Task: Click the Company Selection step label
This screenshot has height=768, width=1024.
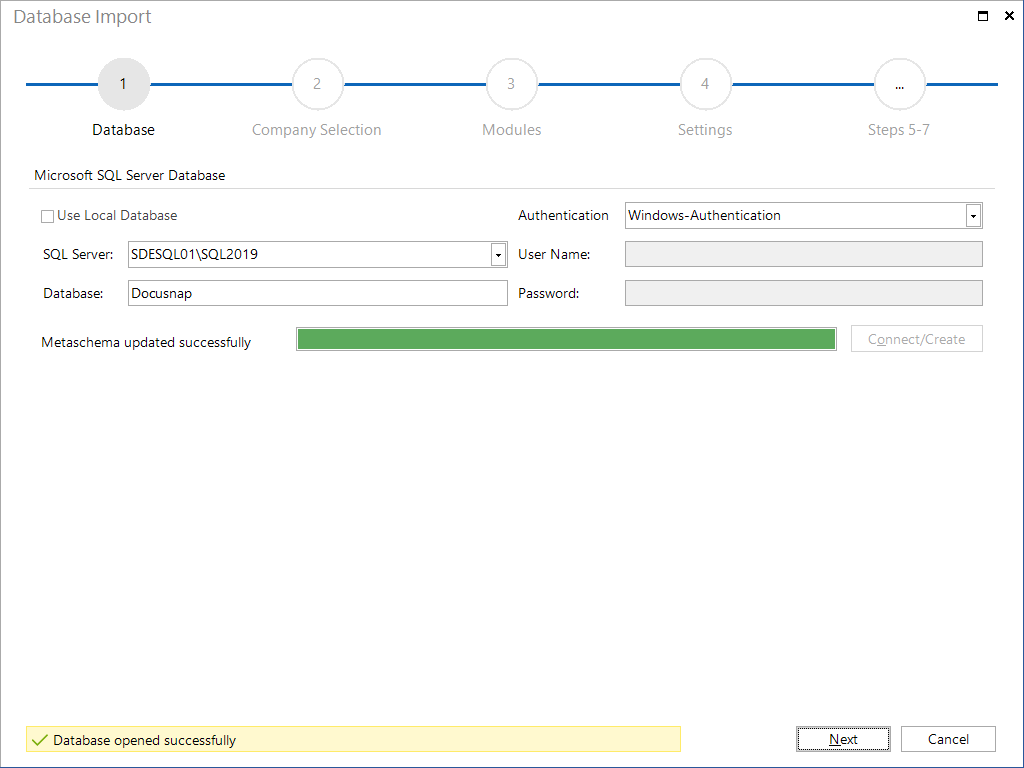Action: click(317, 130)
